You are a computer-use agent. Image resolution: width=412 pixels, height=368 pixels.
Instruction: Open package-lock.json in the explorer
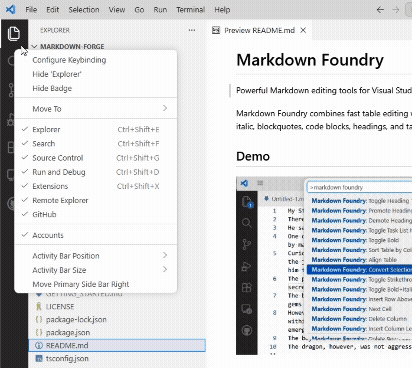(117, 319)
